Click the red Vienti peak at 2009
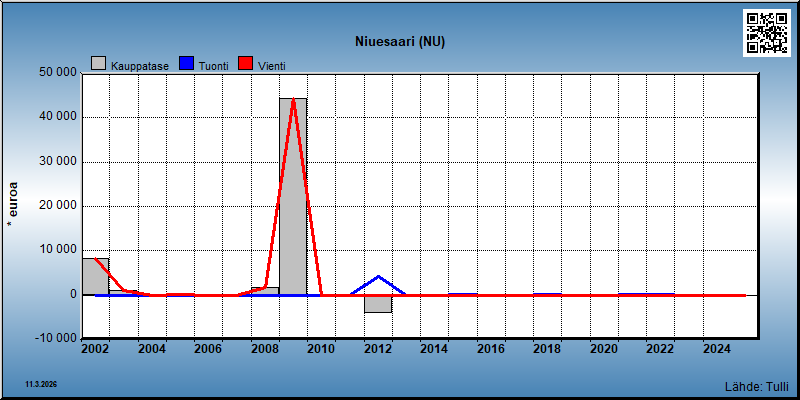The image size is (800, 400). point(293,99)
